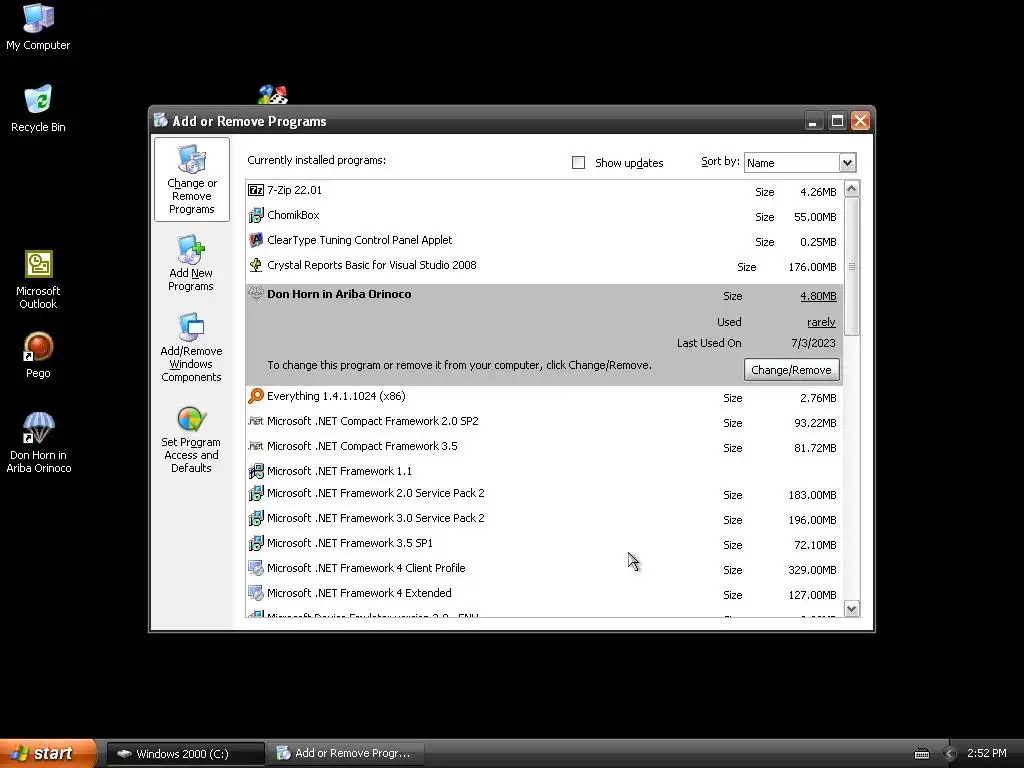Click the 4.80MB size link

point(818,296)
